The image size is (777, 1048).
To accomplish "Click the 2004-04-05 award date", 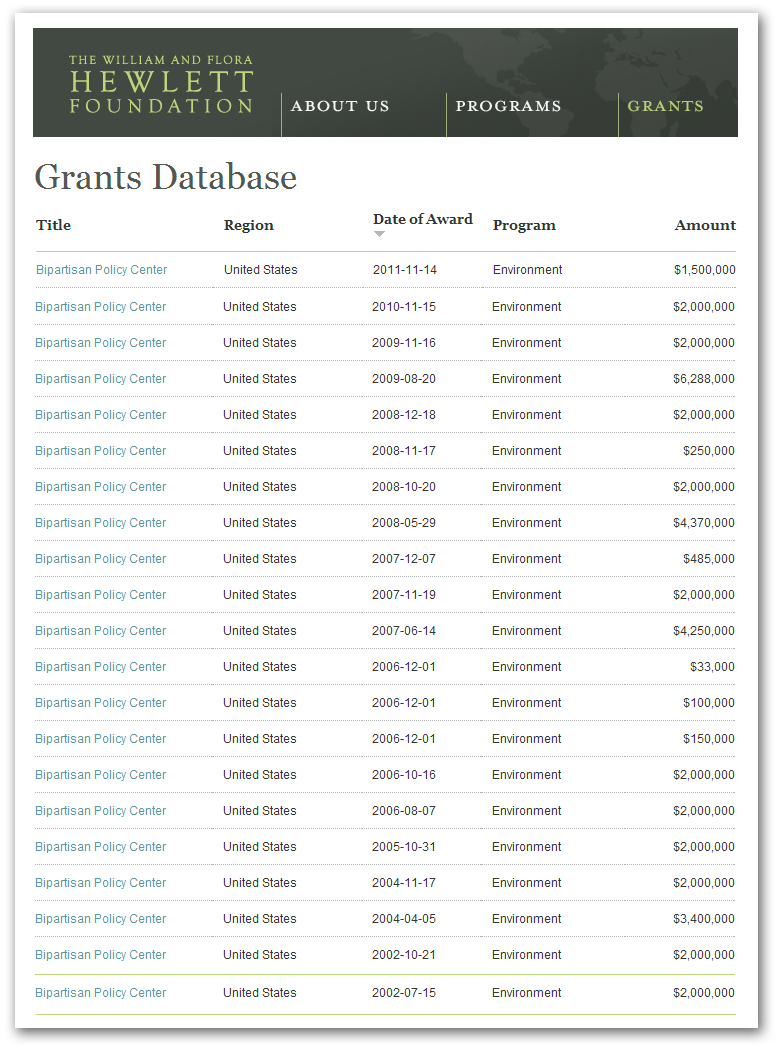I will pos(404,920).
